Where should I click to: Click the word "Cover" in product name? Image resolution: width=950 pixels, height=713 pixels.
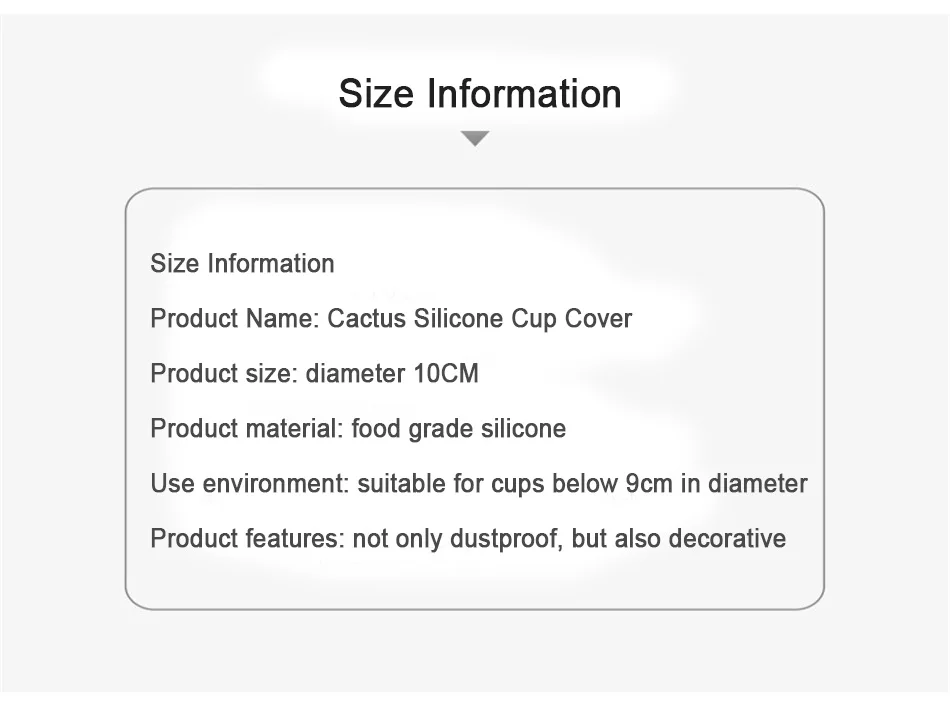(599, 319)
